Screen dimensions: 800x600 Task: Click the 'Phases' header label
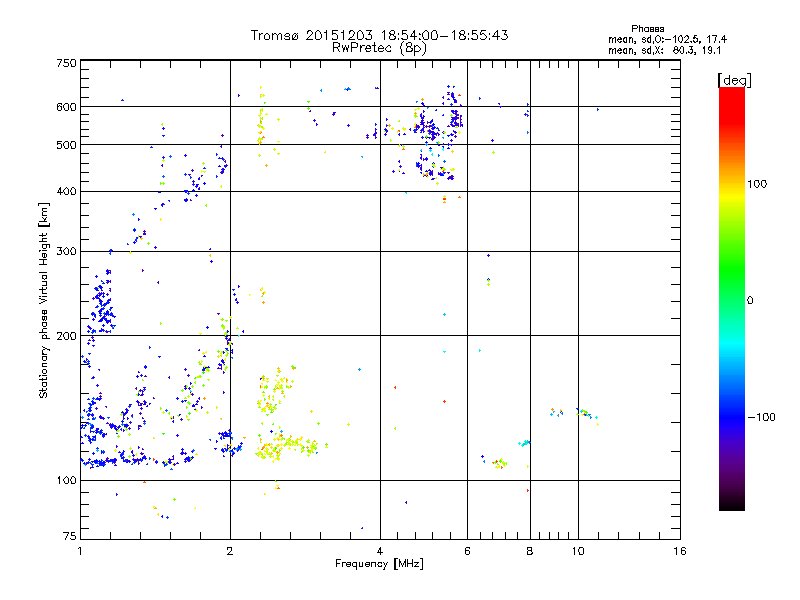click(647, 29)
